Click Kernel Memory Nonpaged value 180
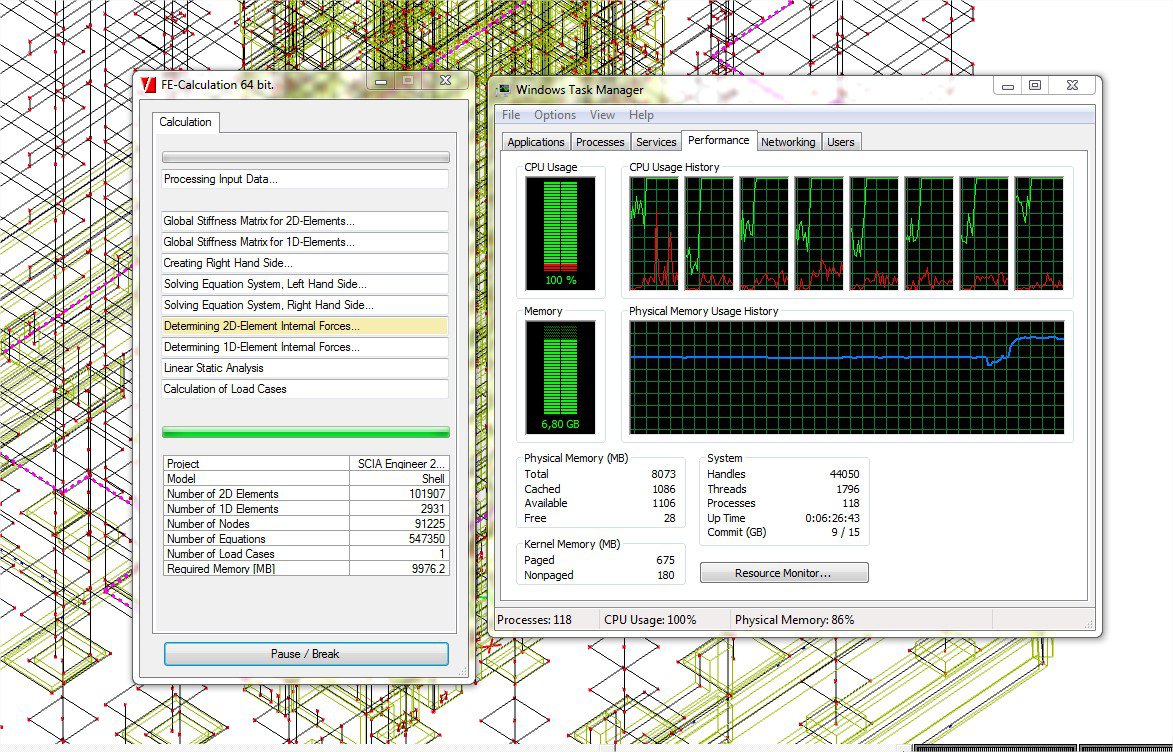Viewport: 1173px width, 752px height. [x=665, y=575]
